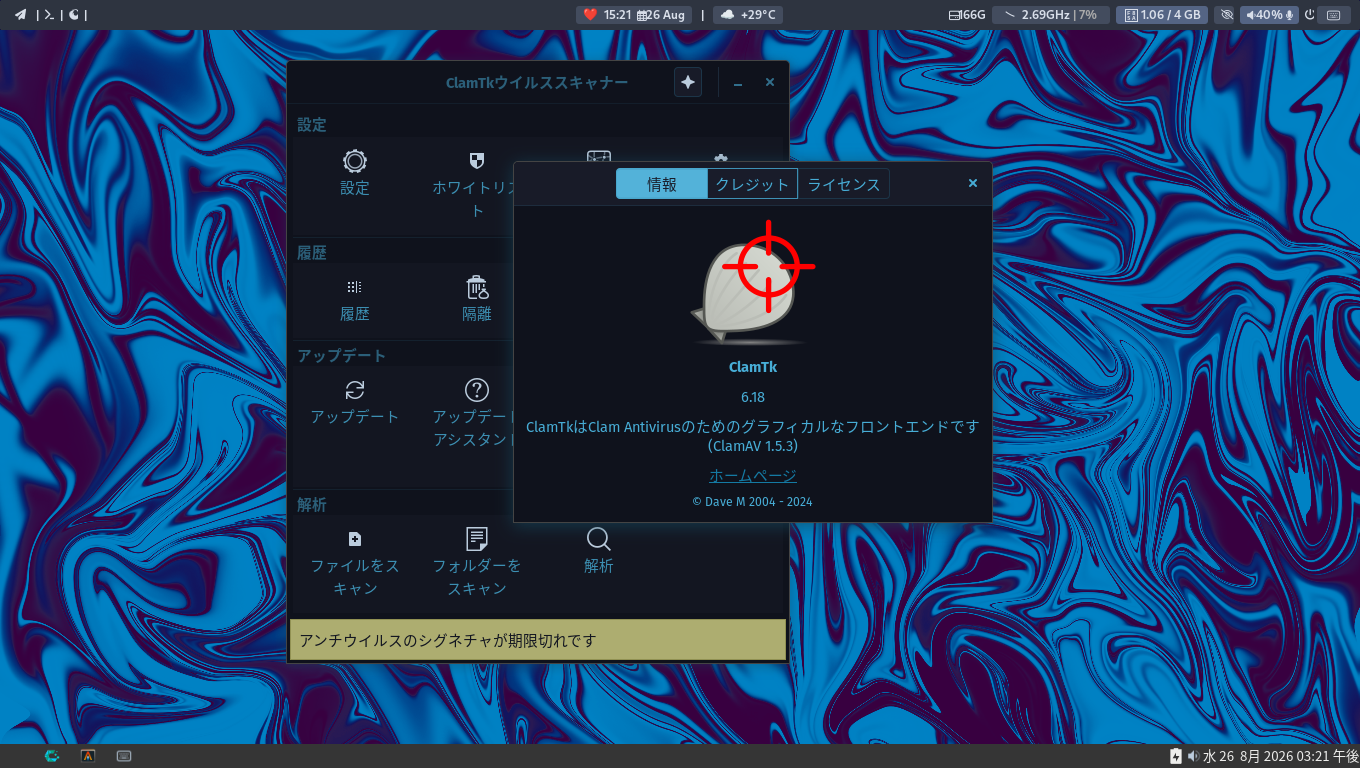Click the speaker icon in bottom tray
This screenshot has width=1360, height=768.
pos(1193,756)
